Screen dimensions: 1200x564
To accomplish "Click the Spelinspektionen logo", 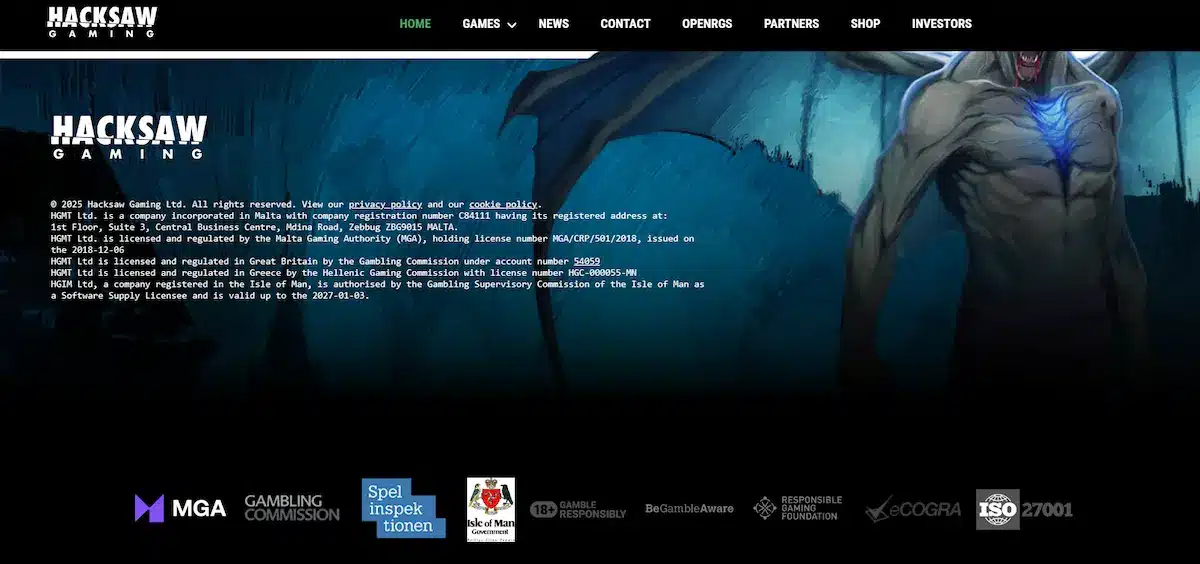I will (403, 508).
